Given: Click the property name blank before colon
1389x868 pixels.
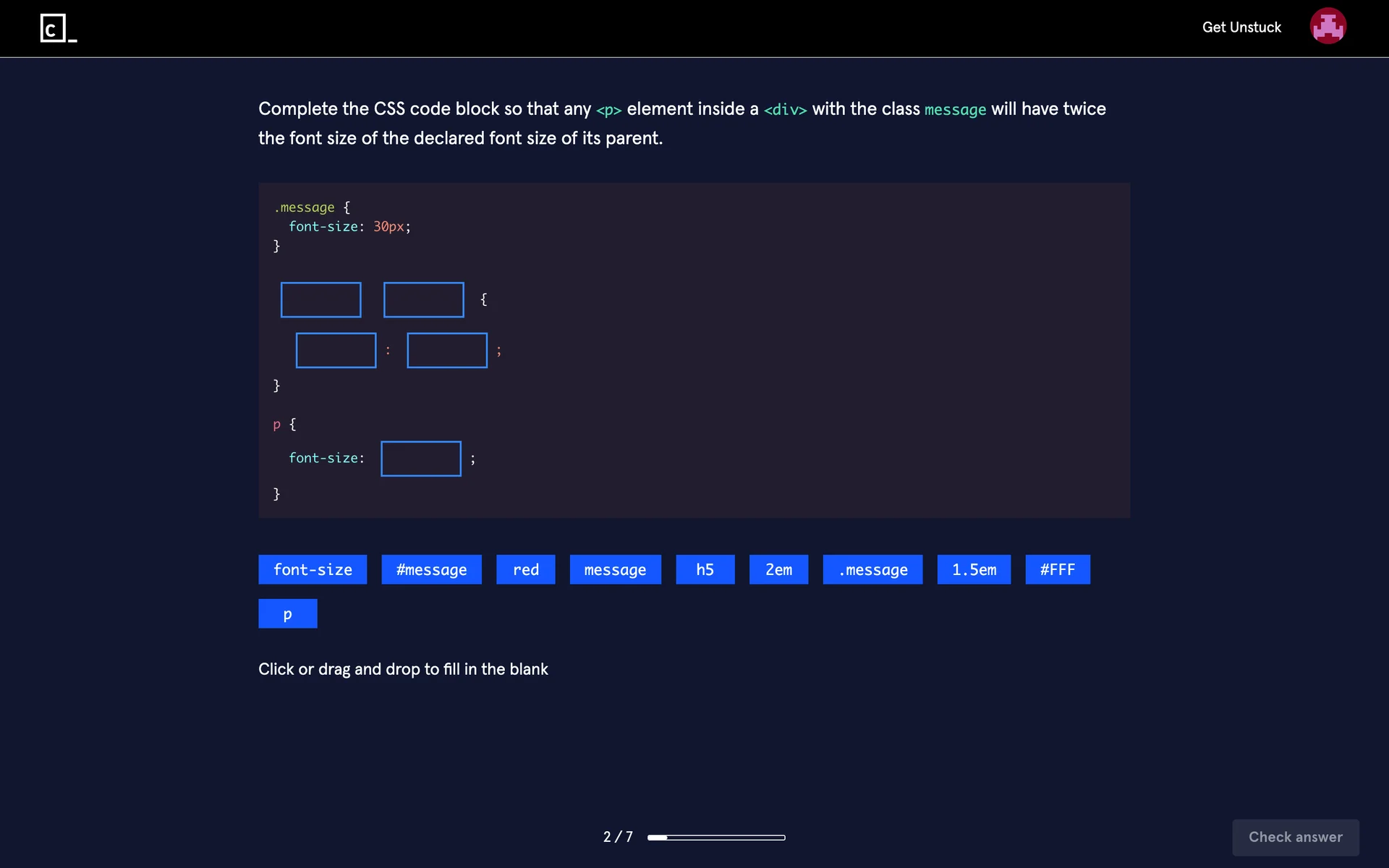Looking at the screenshot, I should [x=336, y=350].
